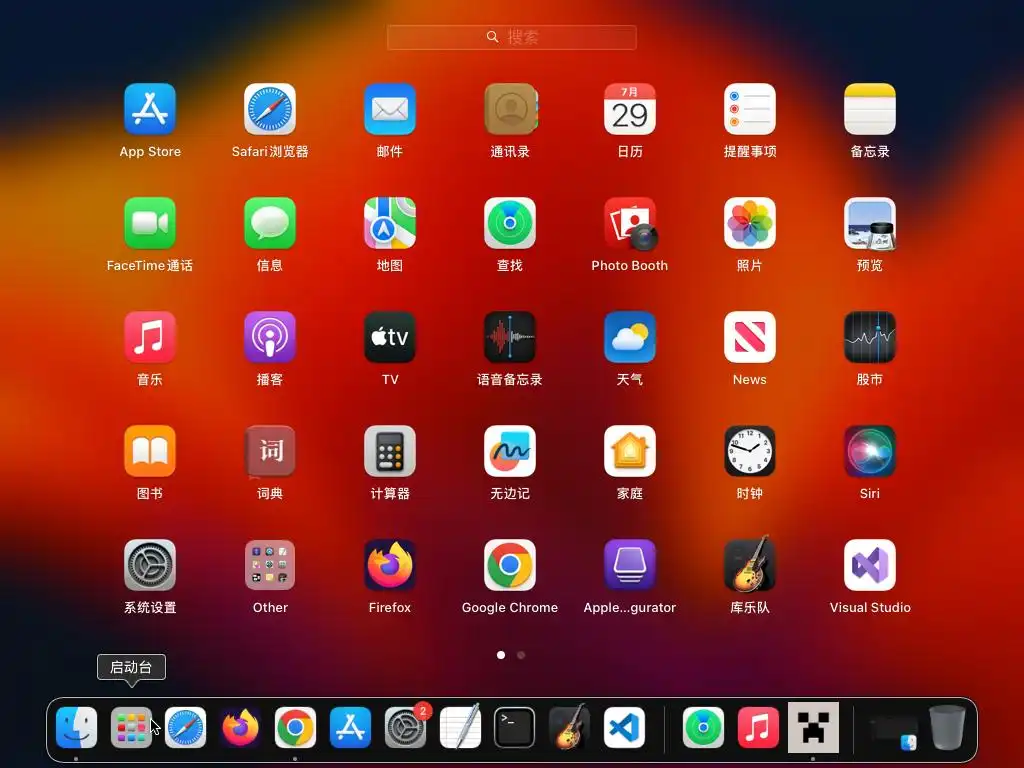Open 时钟 Clock app

750,451
